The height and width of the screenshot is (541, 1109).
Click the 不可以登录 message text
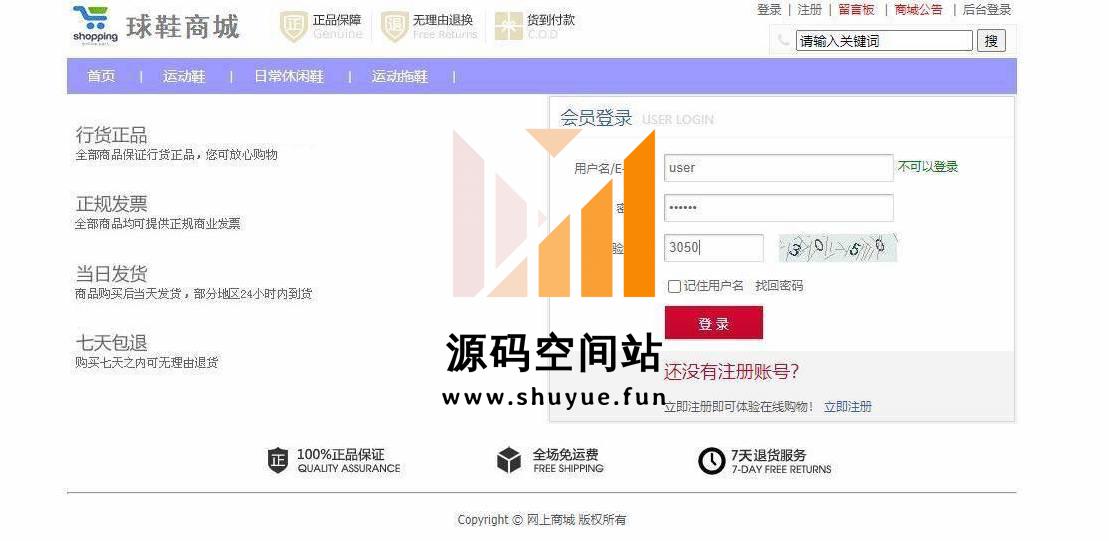(928, 167)
